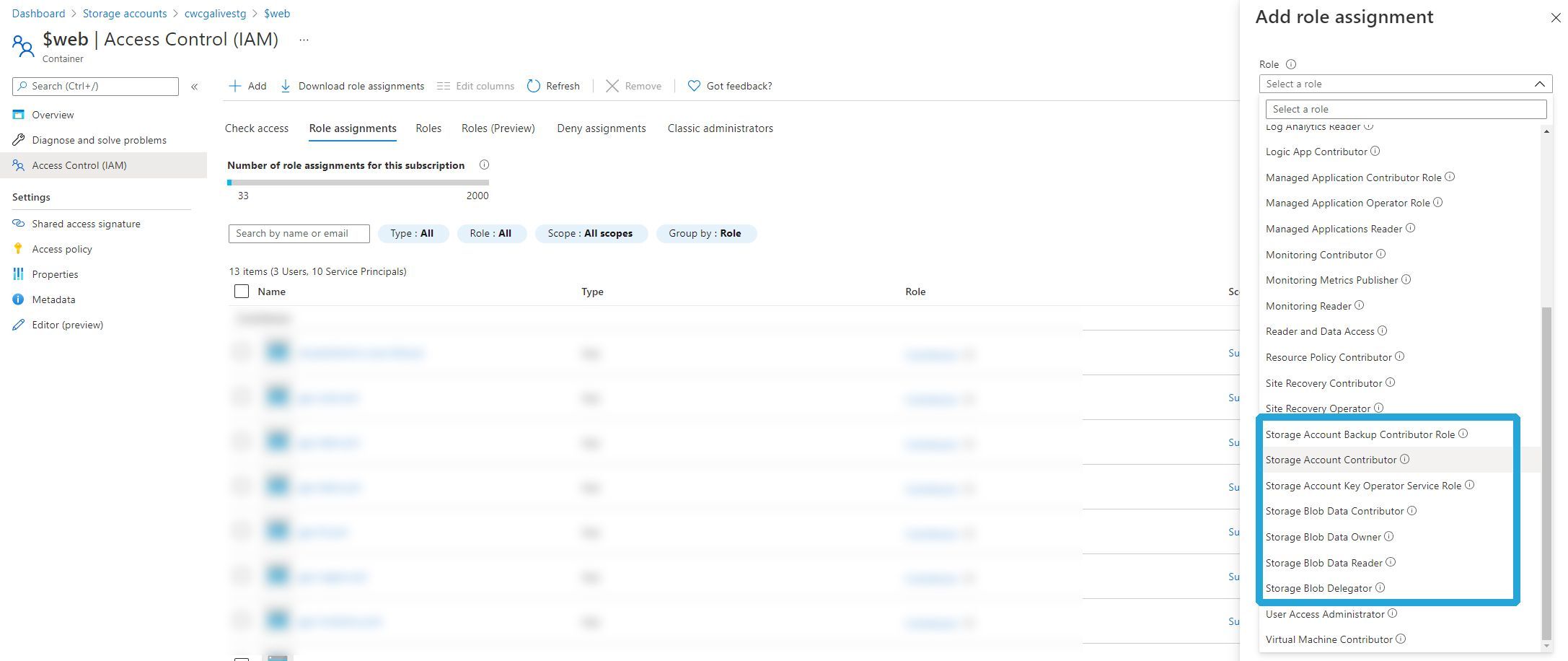Click info icon beside Storage Blob Data Reader
1568x661 pixels.
[1391, 562]
